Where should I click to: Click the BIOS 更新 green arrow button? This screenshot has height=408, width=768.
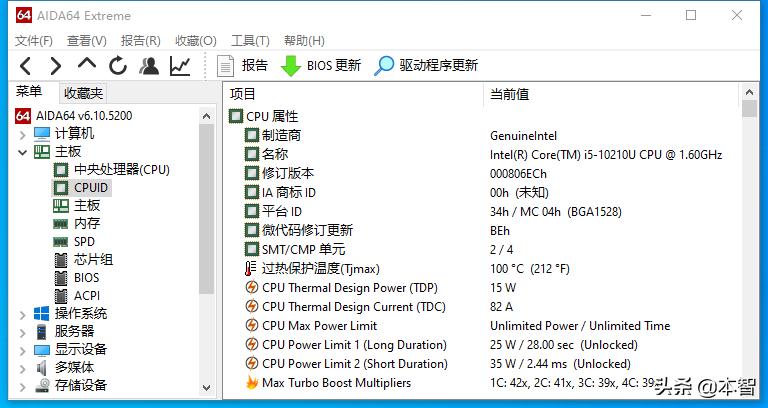321,66
